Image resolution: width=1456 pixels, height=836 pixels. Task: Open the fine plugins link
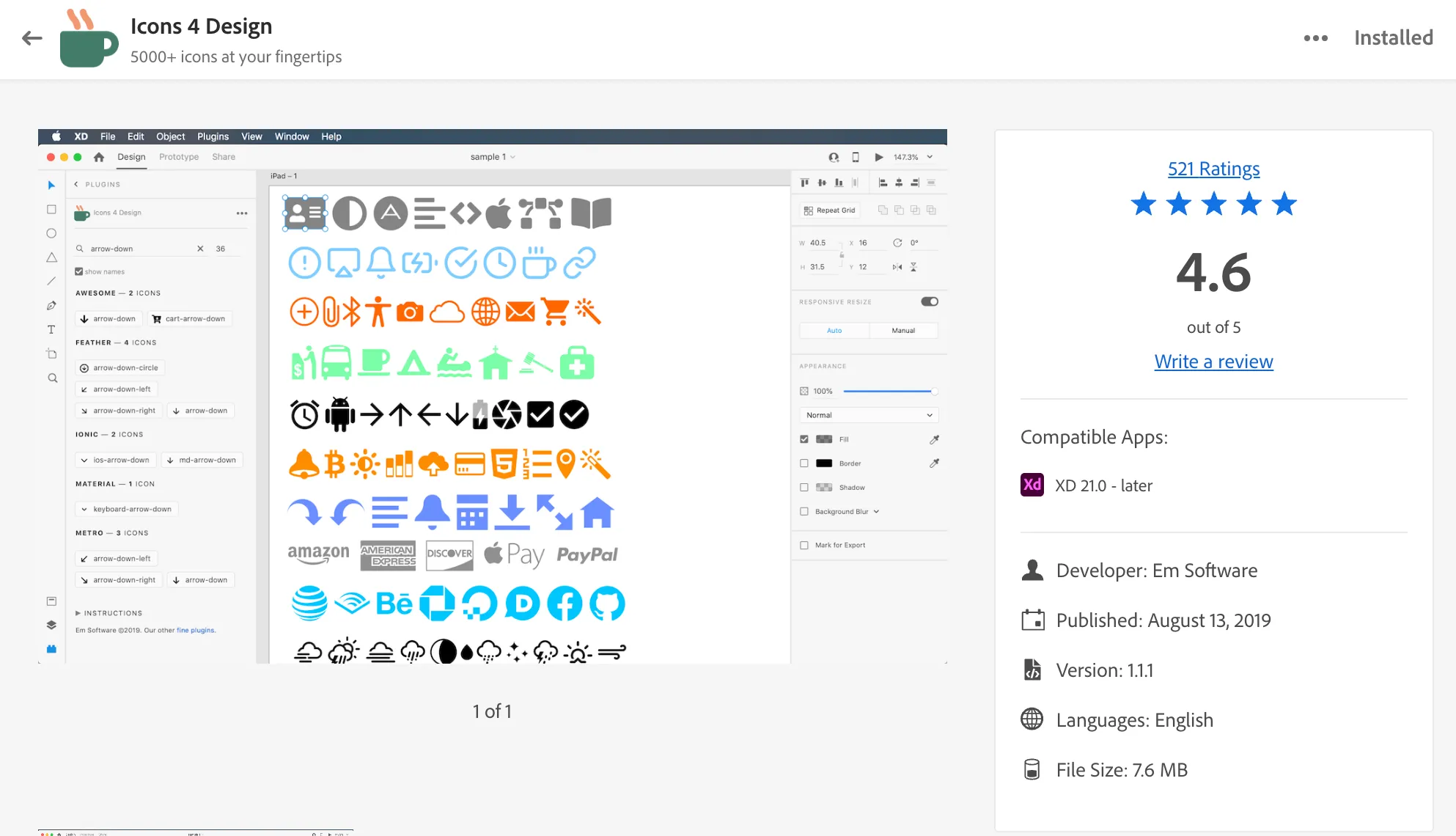point(195,631)
